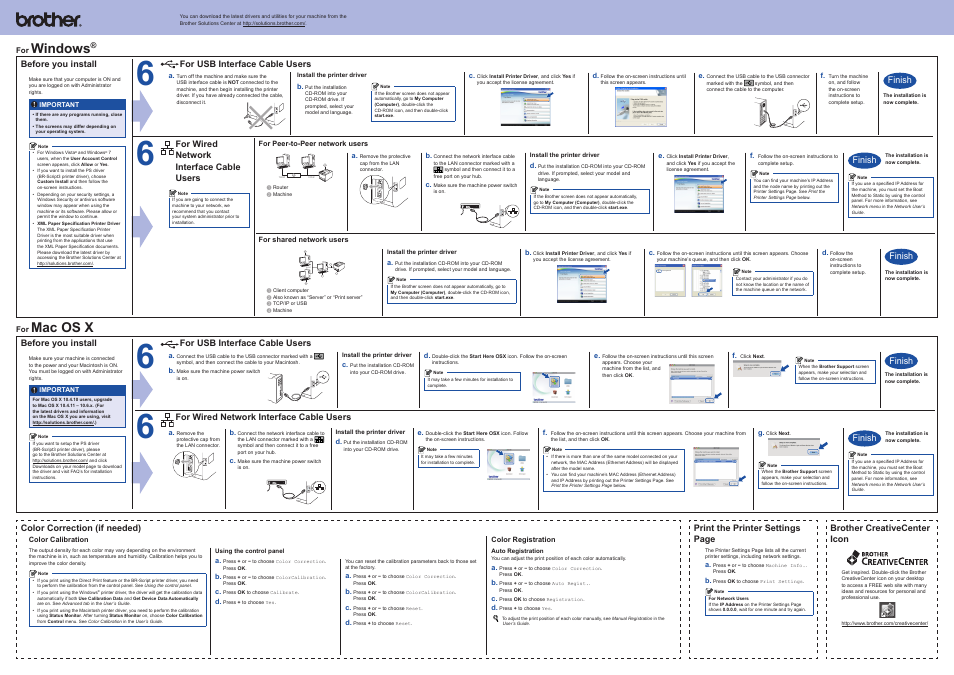Click the "For Peer-to-Peer network users" heading

313,144
